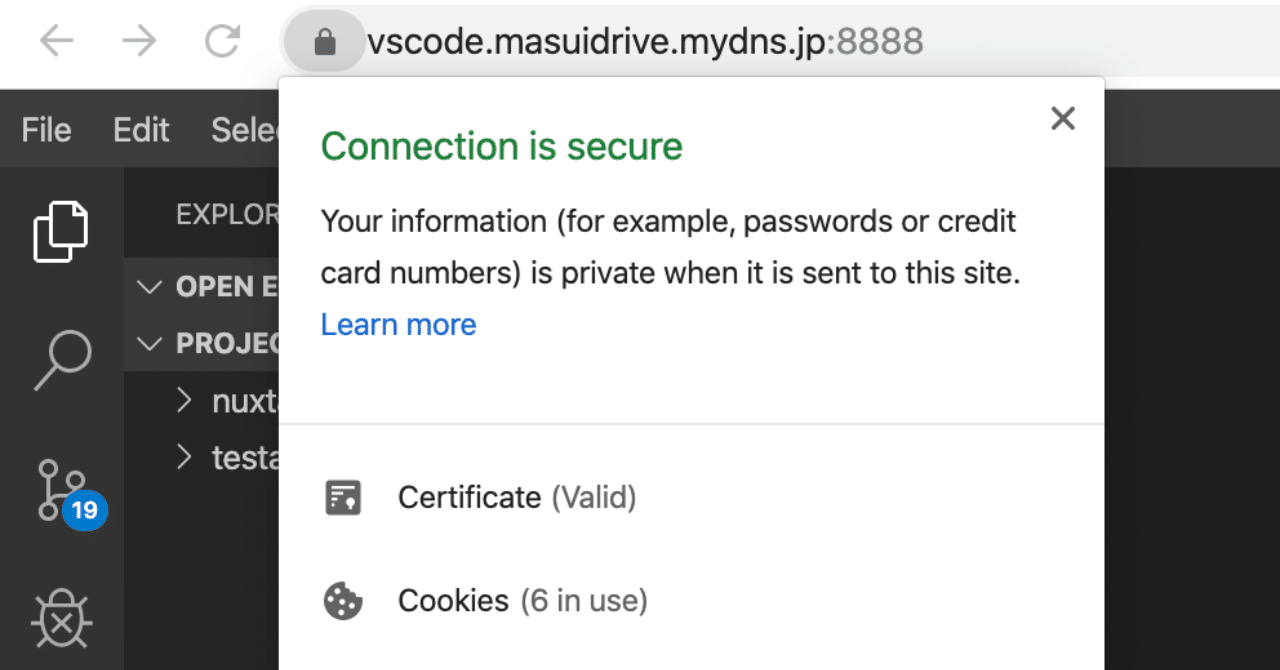This screenshot has height=670, width=1280.
Task: Click the browser forward arrow
Action: point(139,41)
